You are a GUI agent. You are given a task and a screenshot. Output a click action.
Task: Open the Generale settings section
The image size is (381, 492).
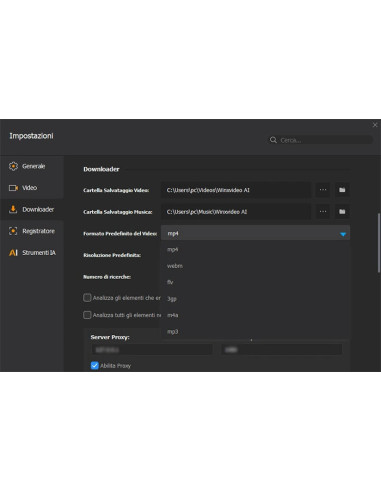point(32,166)
